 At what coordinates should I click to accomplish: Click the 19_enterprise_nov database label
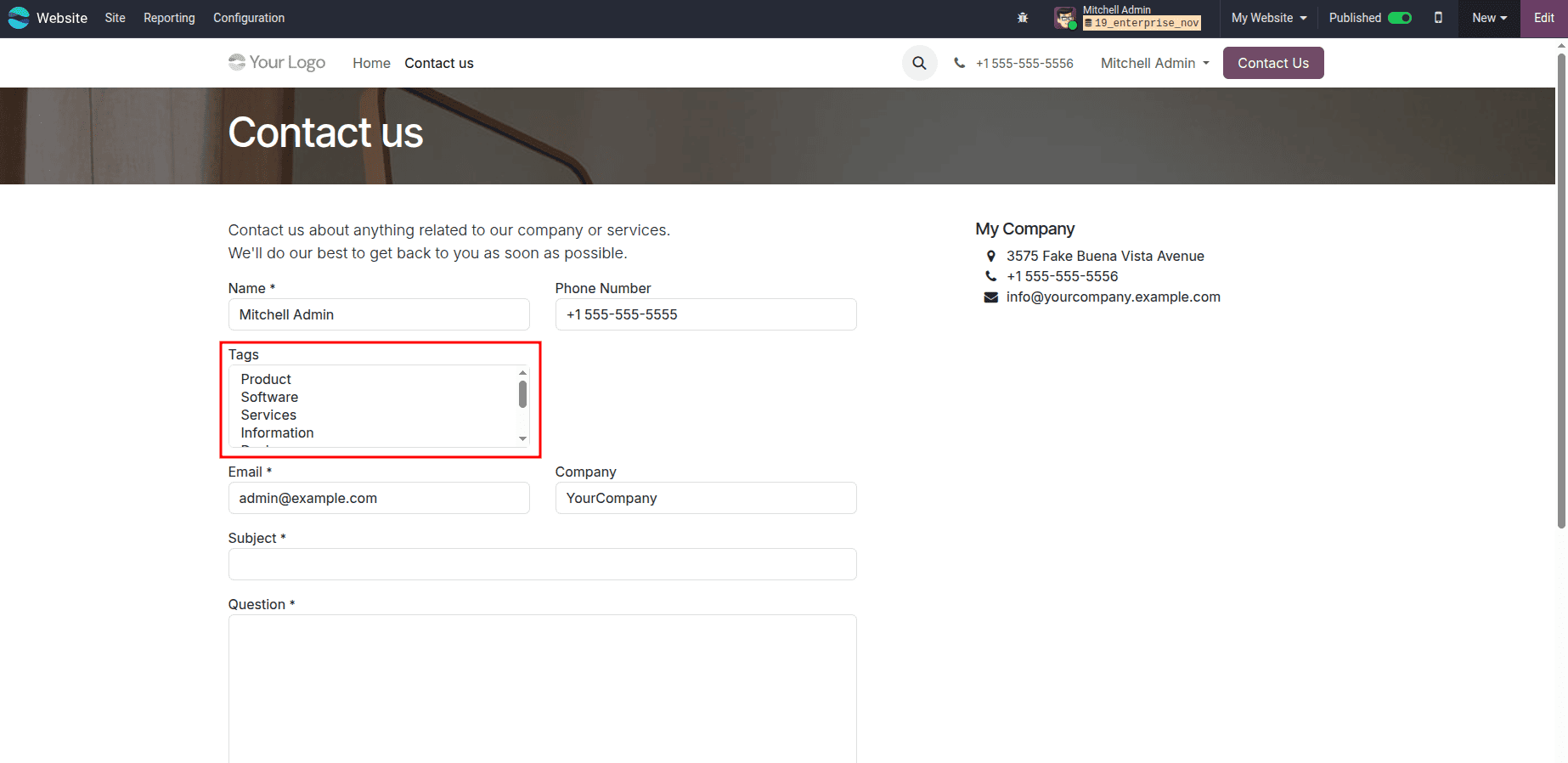tap(1142, 23)
